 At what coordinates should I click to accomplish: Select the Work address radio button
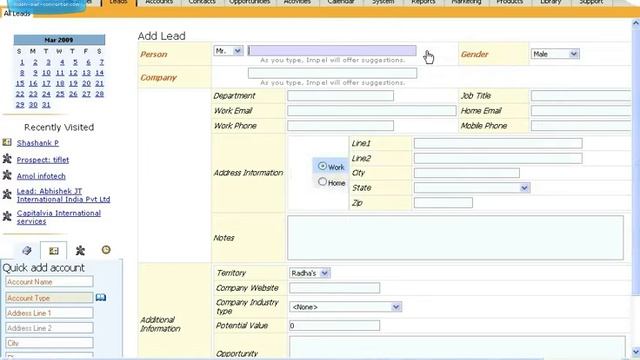pyautogui.click(x=322, y=166)
